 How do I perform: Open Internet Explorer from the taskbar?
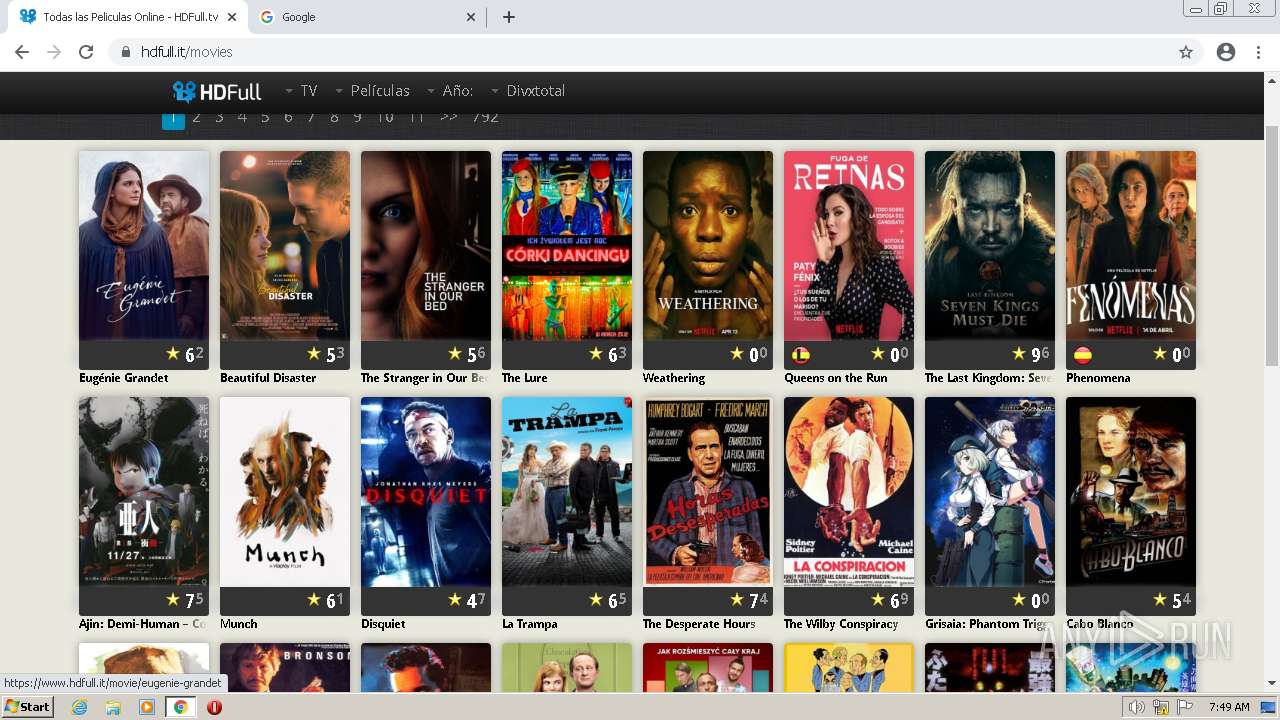tap(79, 707)
